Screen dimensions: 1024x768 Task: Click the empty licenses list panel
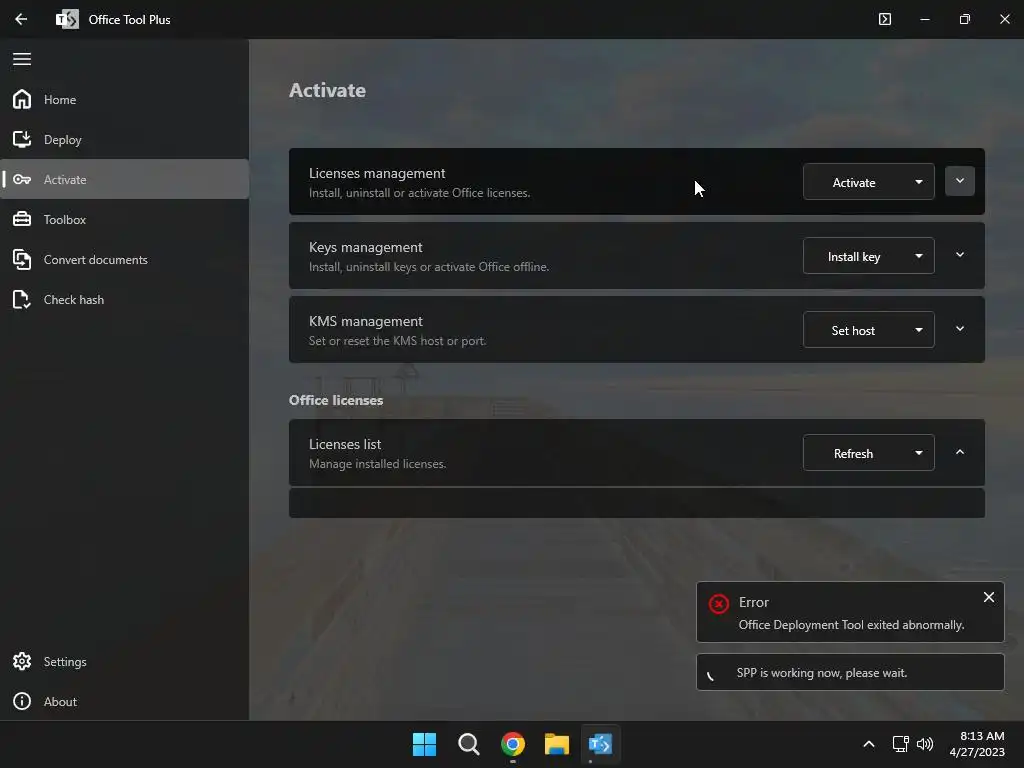click(x=637, y=503)
